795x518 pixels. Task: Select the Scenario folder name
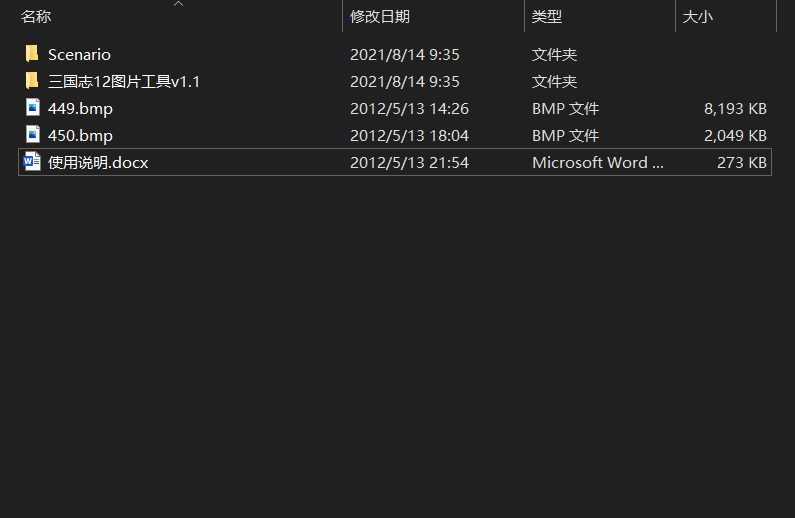pos(79,54)
